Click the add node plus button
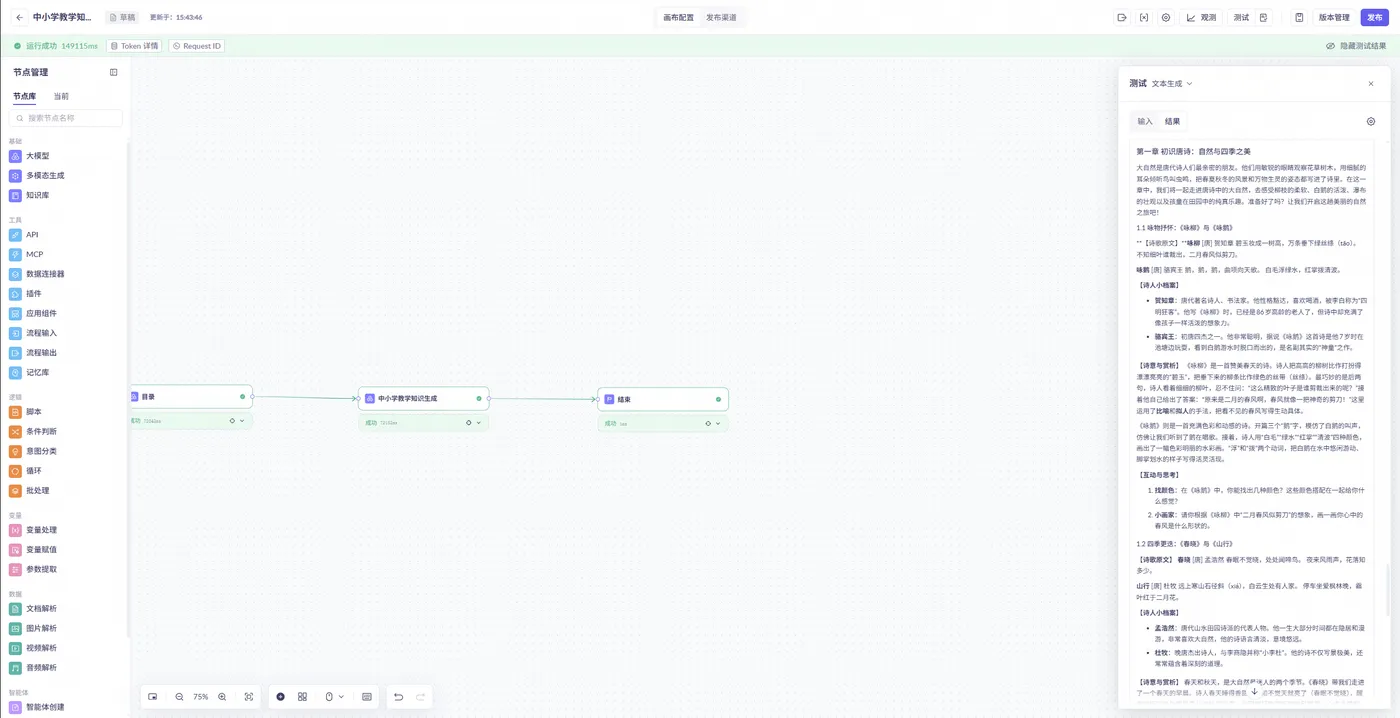The image size is (1400, 718). 281,696
